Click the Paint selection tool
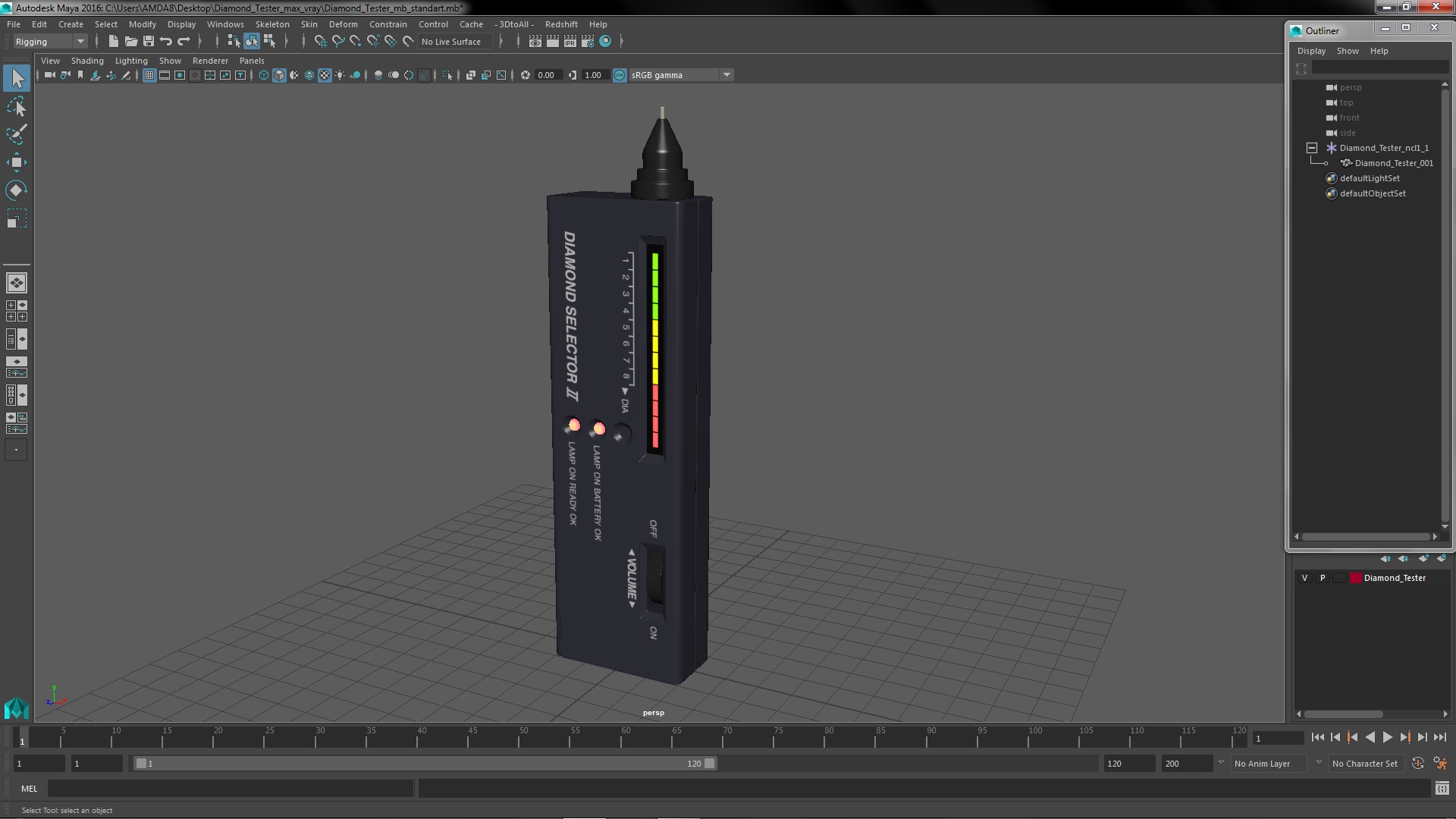The height and width of the screenshot is (819, 1456). pos(16,134)
